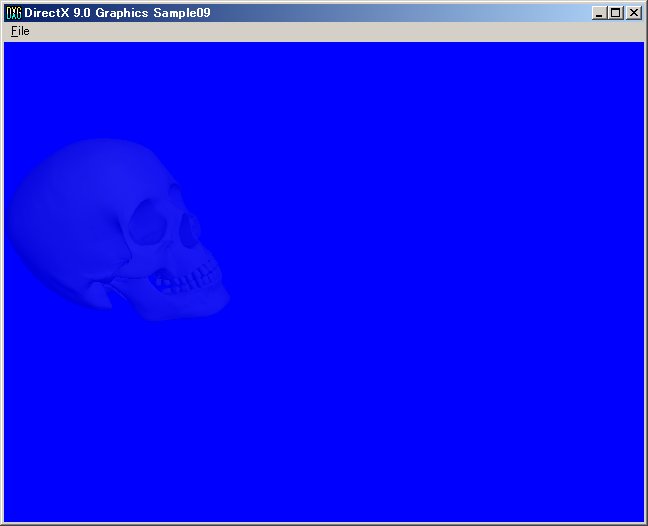This screenshot has height=526, width=648.
Task: Click the DXG application icon in title bar
Action: coord(14,13)
